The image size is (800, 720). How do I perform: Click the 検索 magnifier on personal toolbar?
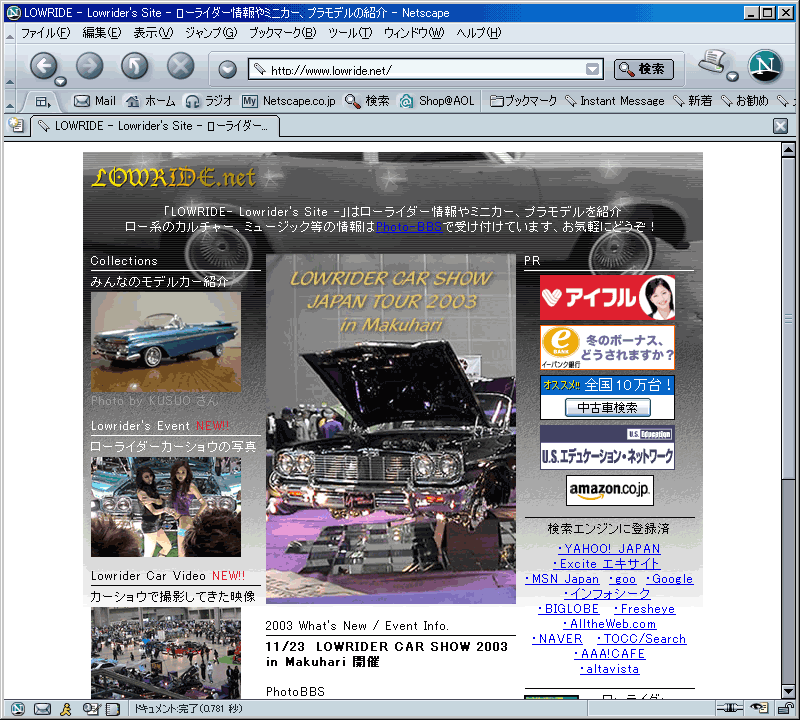pyautogui.click(x=367, y=101)
